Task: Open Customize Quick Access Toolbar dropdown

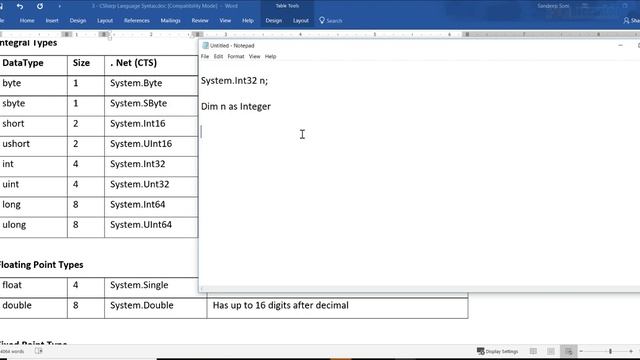Action: tap(60, 6)
